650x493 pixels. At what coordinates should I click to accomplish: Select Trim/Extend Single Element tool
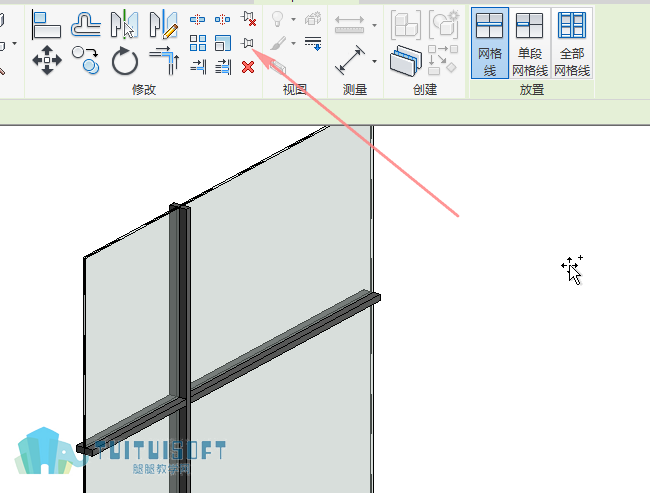point(198,67)
